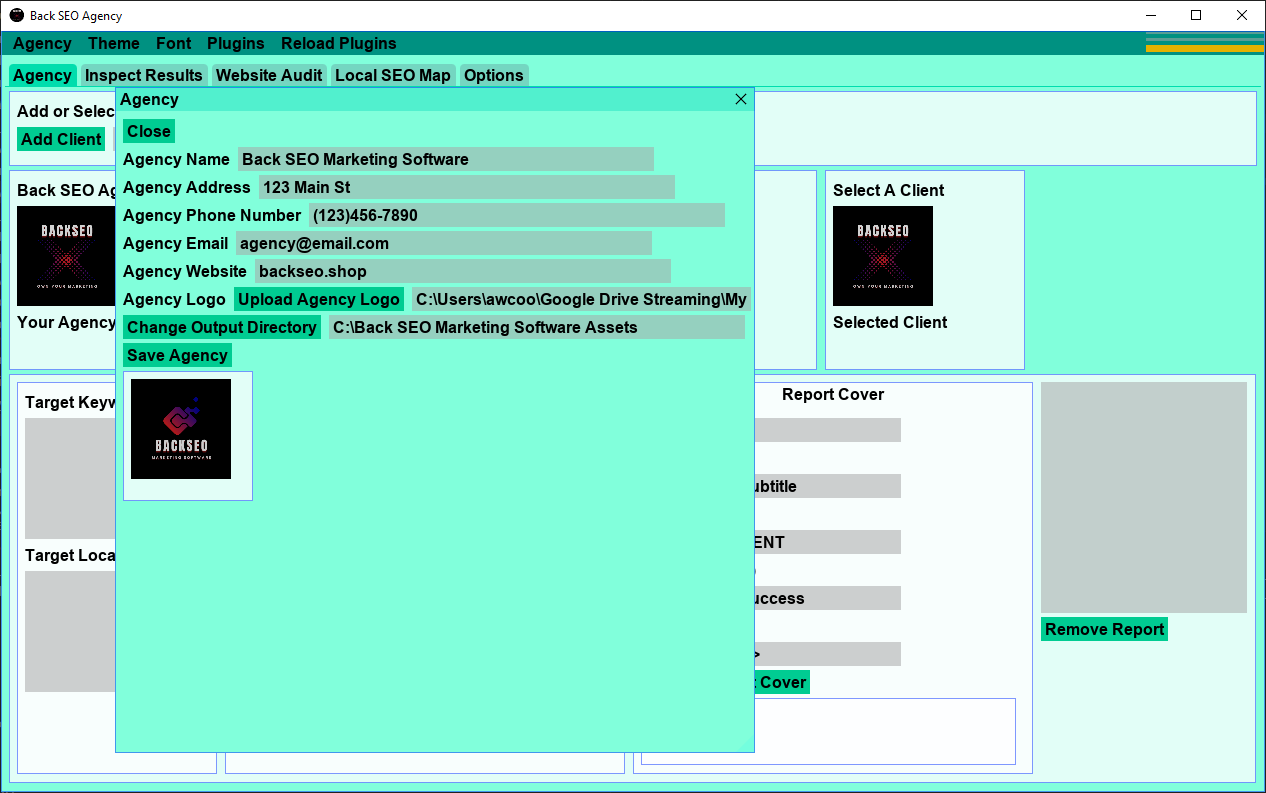This screenshot has height=793, width=1266.
Task: Click Upload Agency Logo button
Action: click(319, 299)
